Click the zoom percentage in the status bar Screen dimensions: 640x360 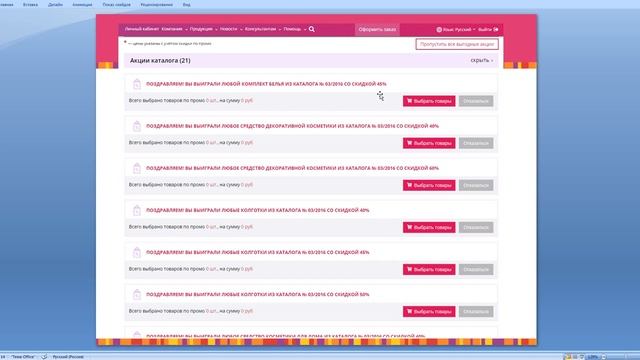pos(593,357)
